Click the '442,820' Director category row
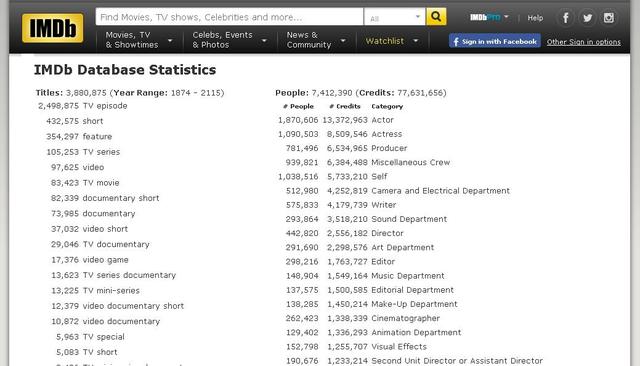 [x=344, y=233]
